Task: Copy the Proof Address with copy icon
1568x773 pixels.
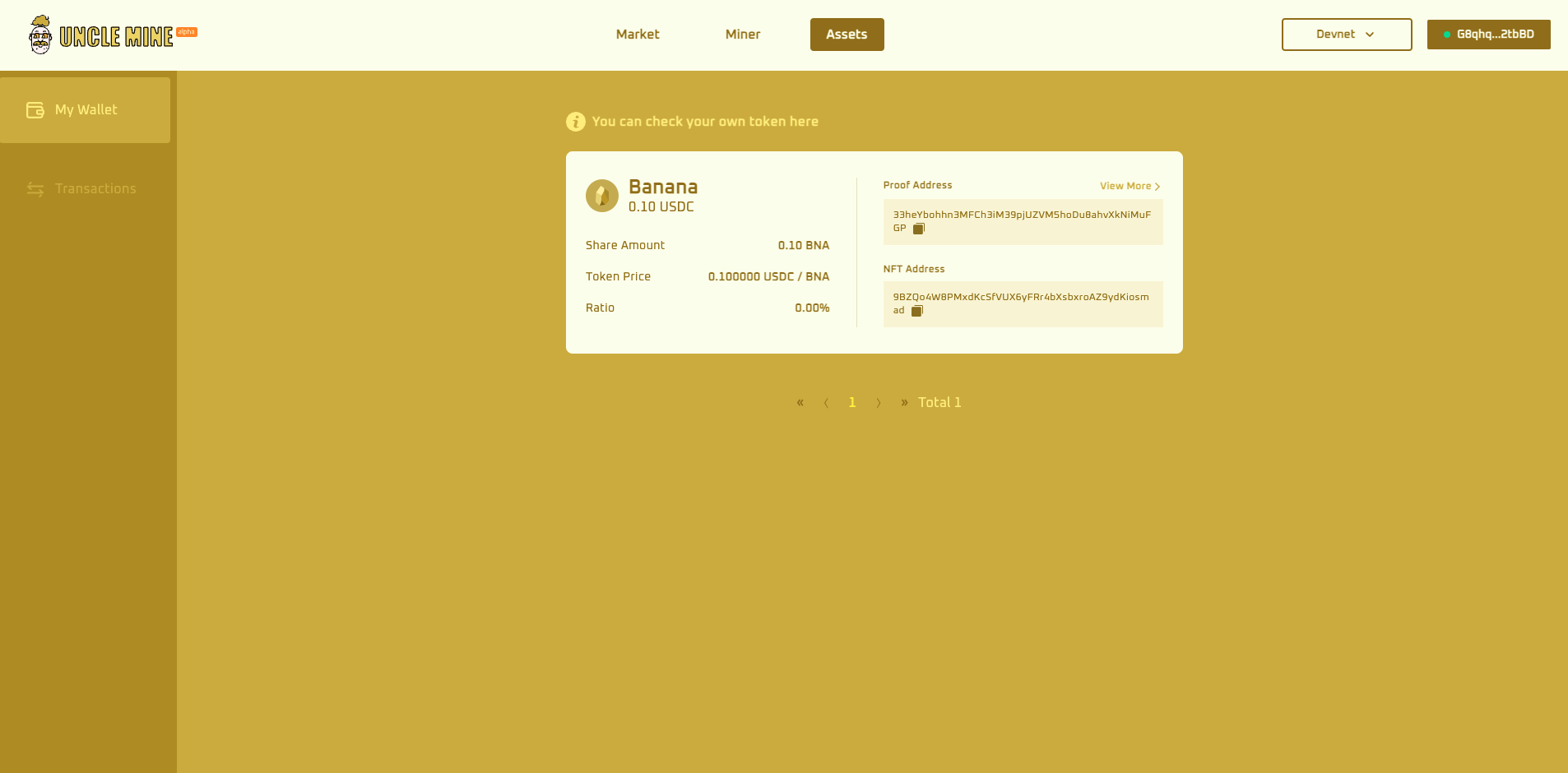Action: [x=919, y=229]
